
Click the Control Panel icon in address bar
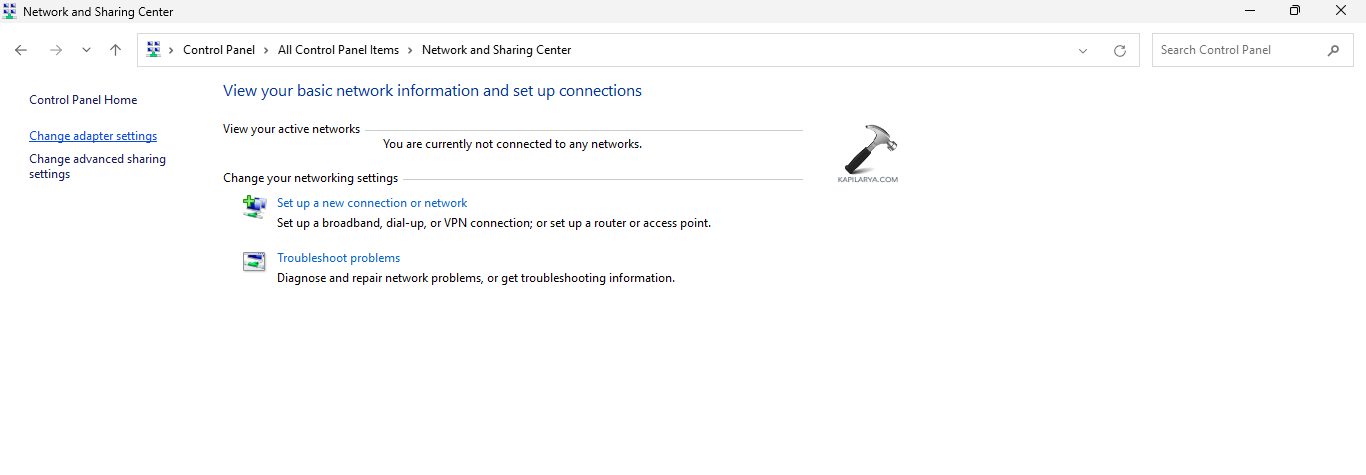154,50
